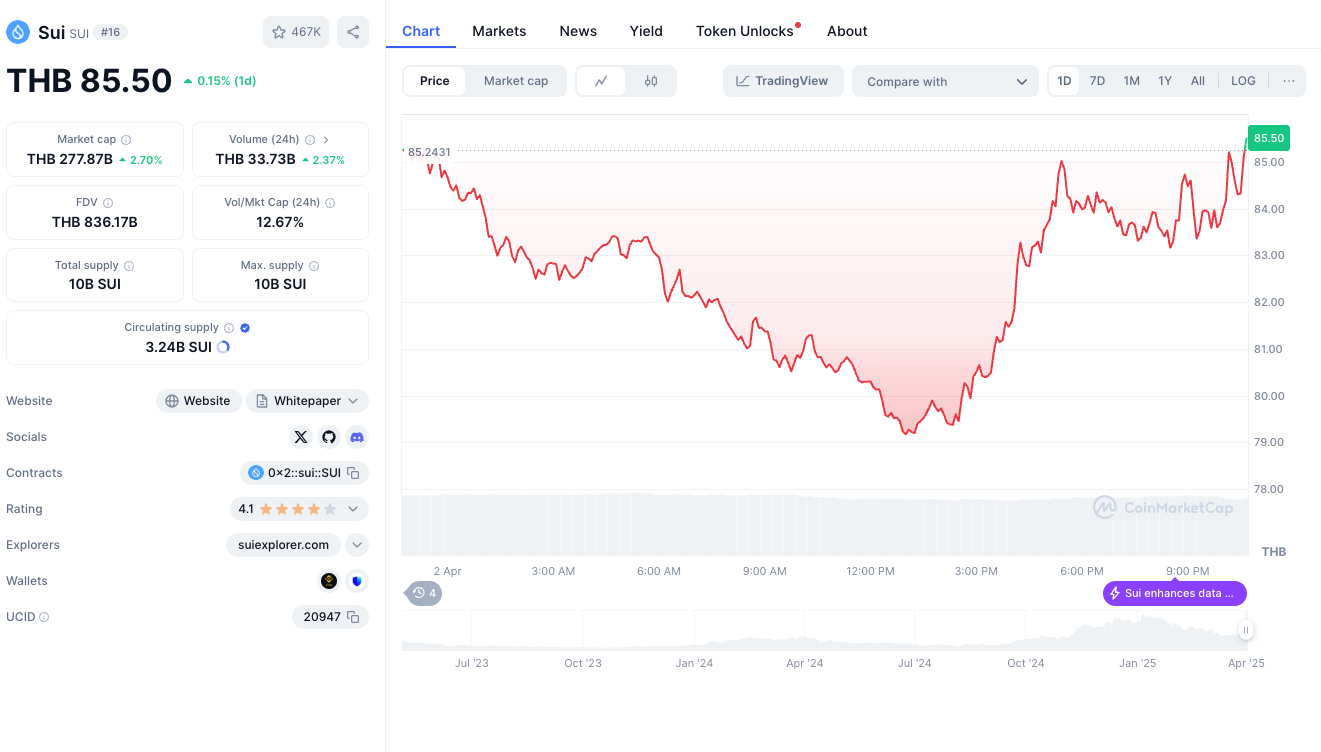Open suiexplorer.com explorer link

[283, 545]
